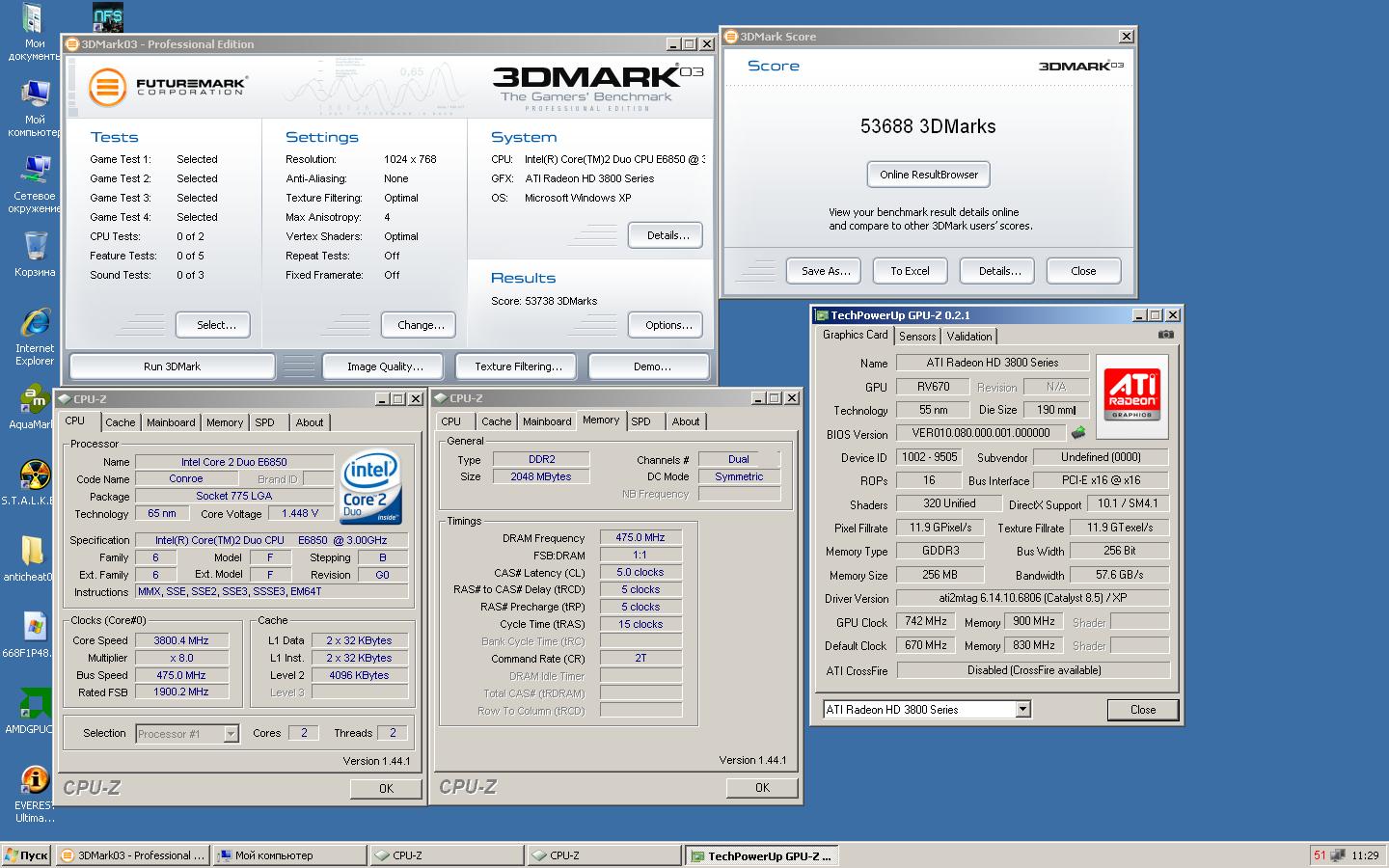Image resolution: width=1389 pixels, height=868 pixels.
Task: Click the GPU-Z BIOS save chip icon
Action: pos(1078,433)
